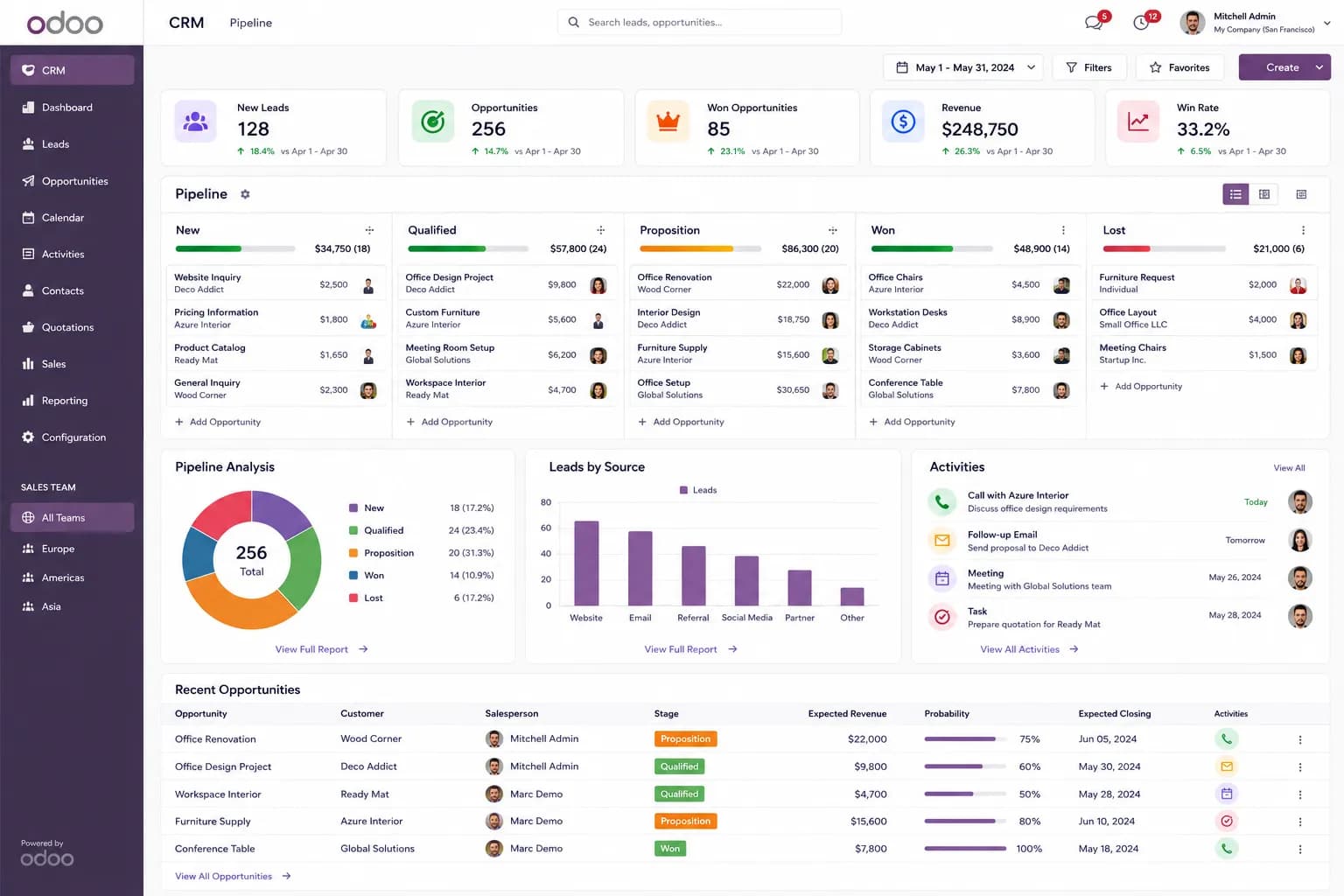1344x896 pixels.
Task: Select CRM in the sidebar menu
Action: [72, 70]
